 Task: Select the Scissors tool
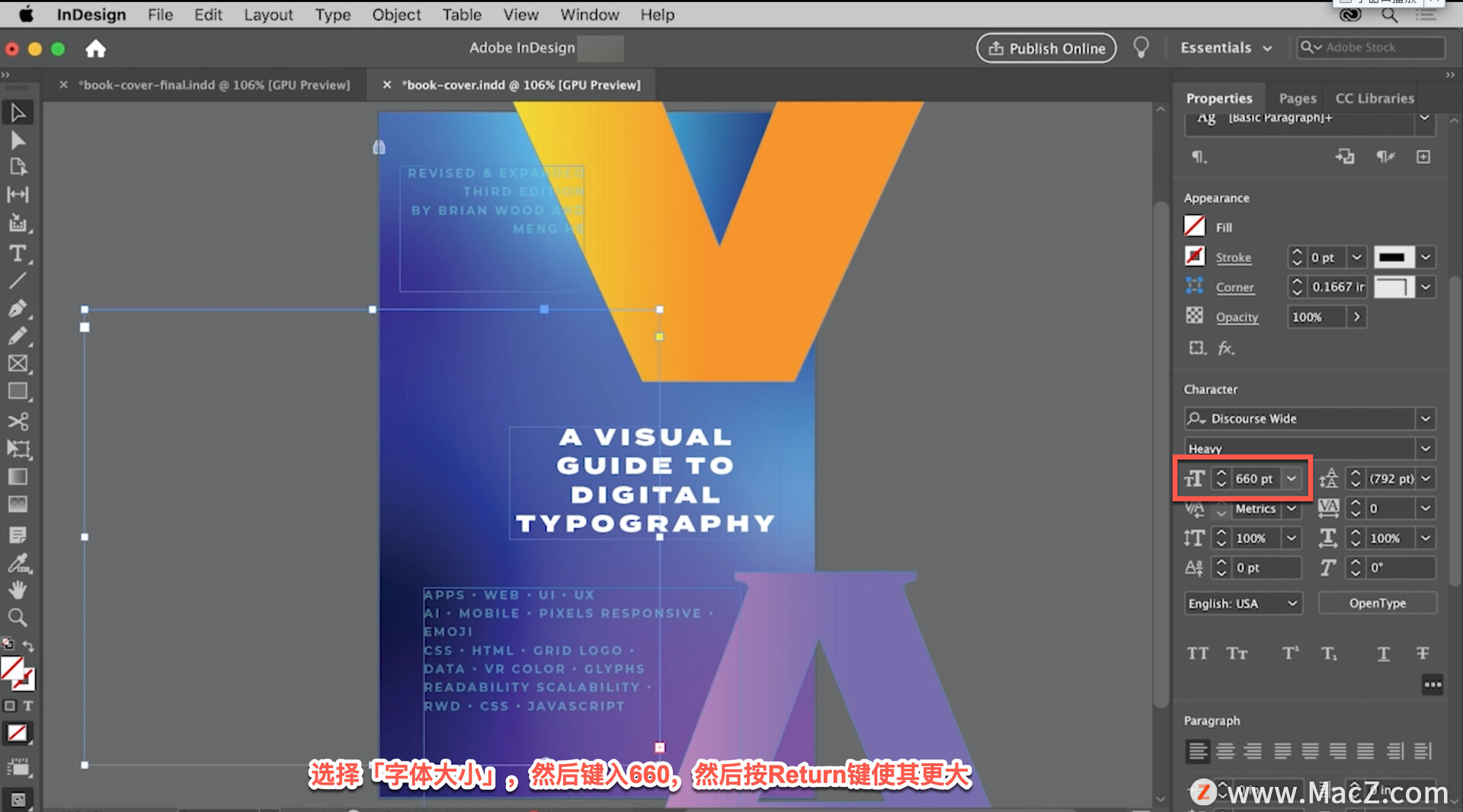point(18,420)
